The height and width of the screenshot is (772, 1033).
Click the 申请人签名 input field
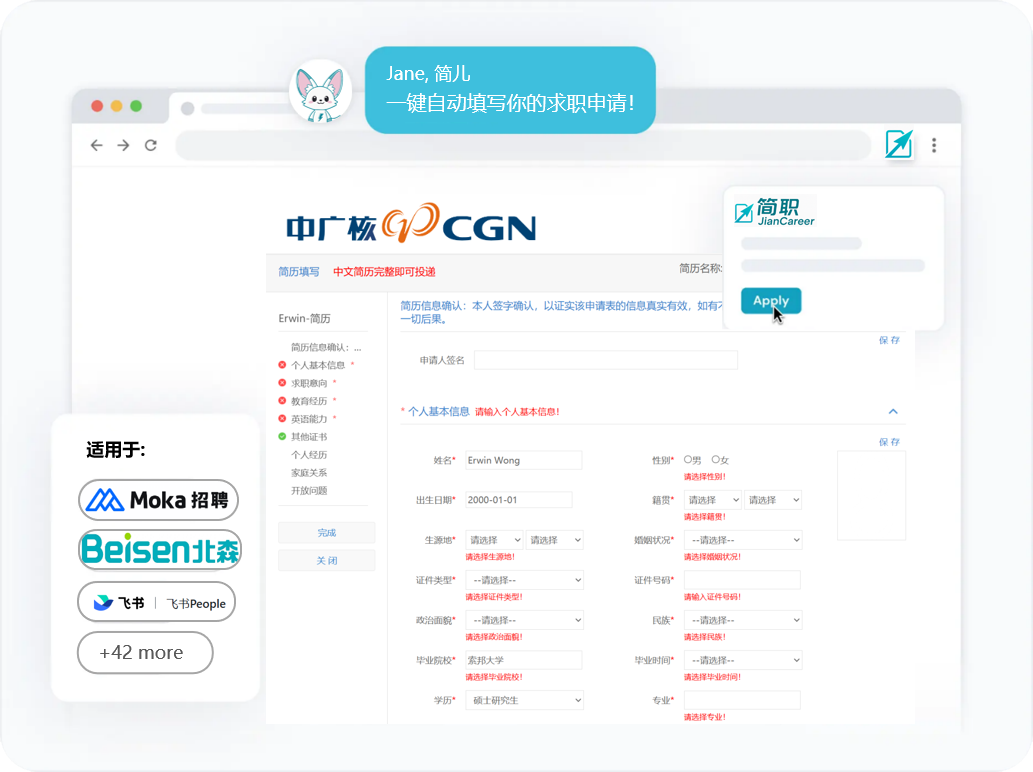pyautogui.click(x=605, y=360)
